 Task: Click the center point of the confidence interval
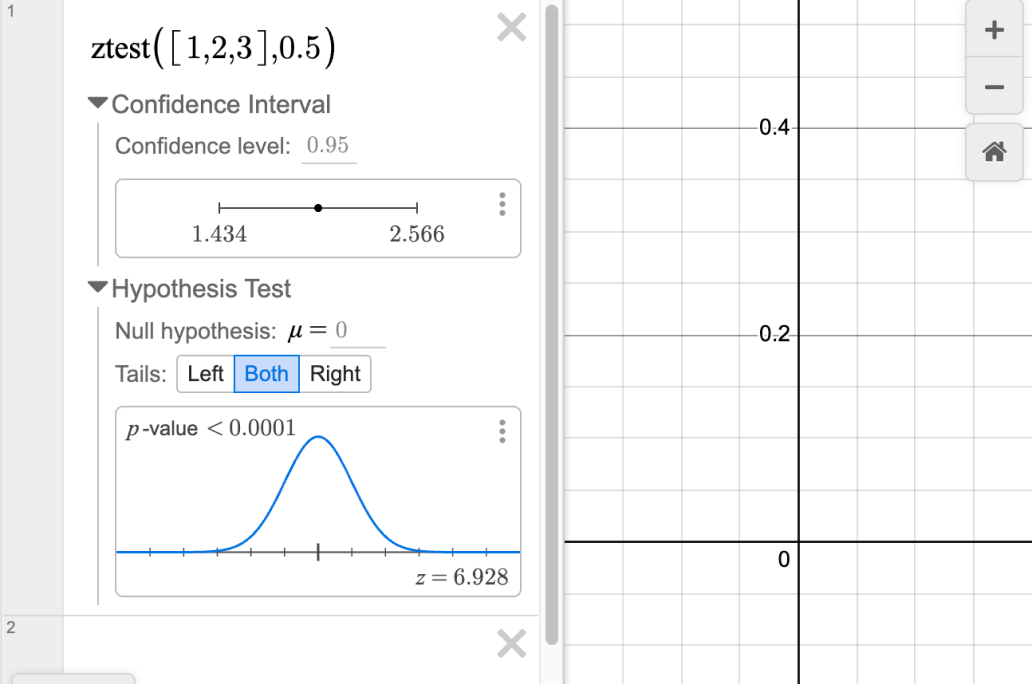[x=319, y=208]
